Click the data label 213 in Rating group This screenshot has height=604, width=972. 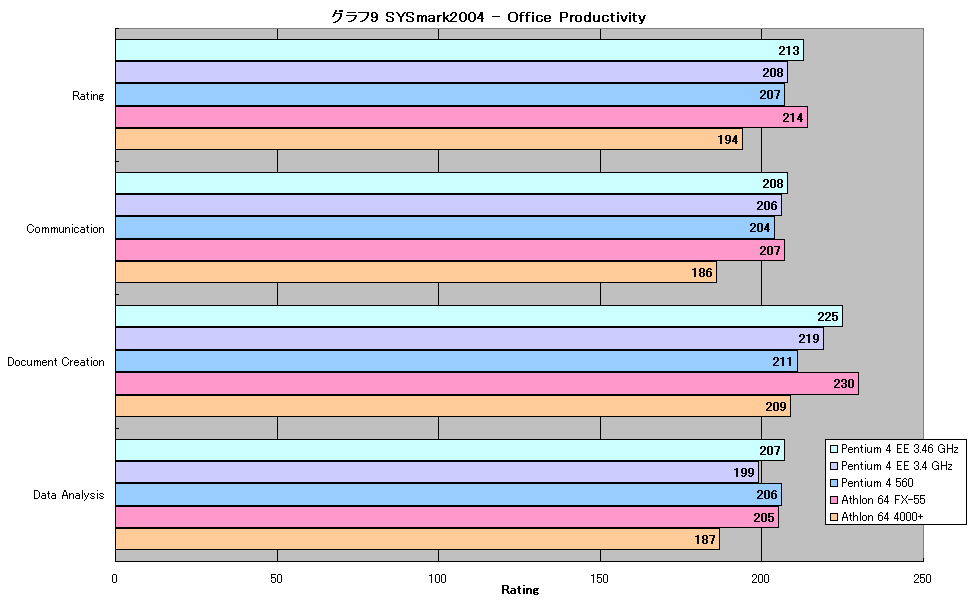(789, 51)
